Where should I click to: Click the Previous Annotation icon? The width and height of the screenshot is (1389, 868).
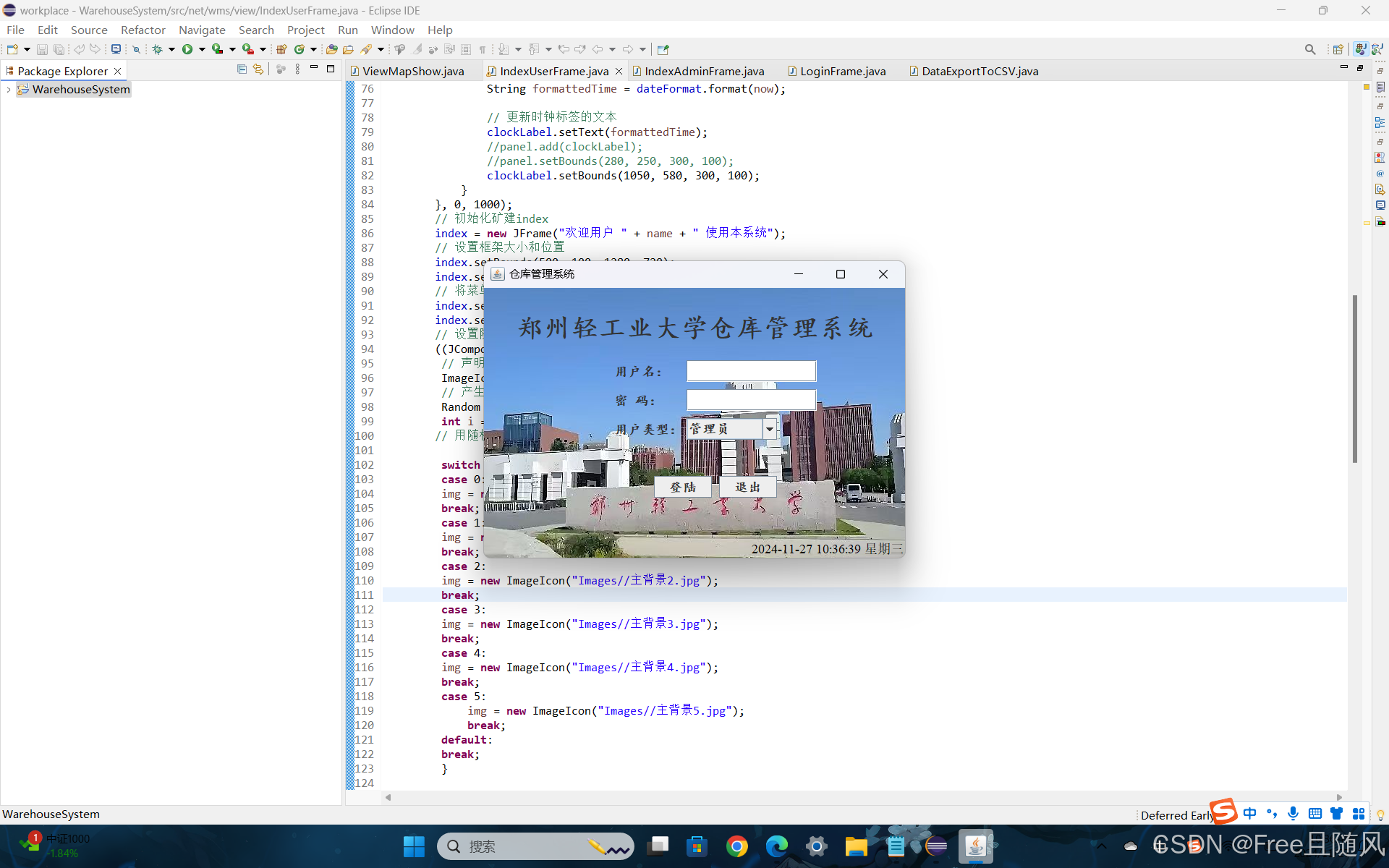tap(534, 49)
